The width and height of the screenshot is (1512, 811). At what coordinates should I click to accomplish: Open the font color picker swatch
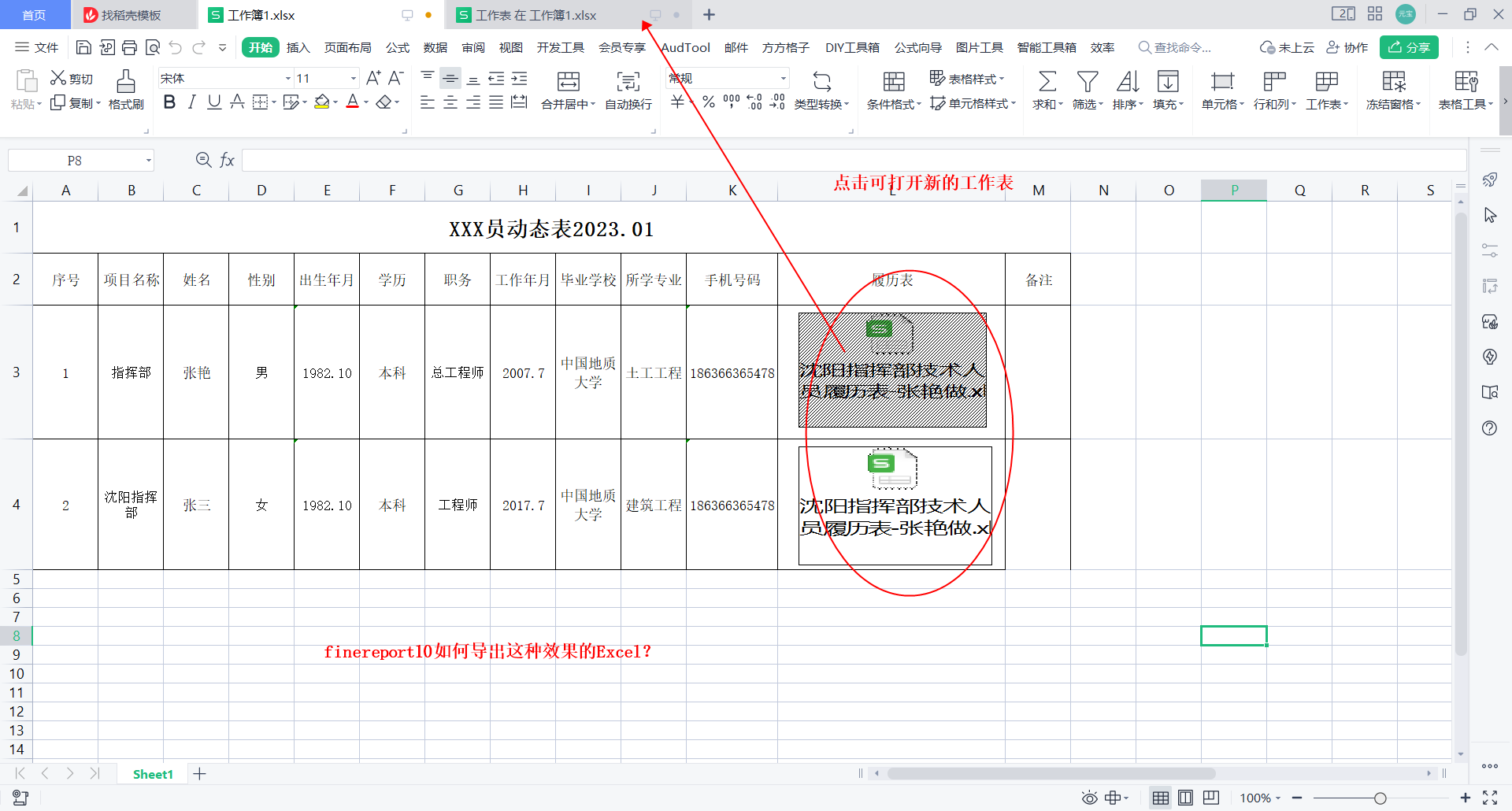click(x=353, y=102)
